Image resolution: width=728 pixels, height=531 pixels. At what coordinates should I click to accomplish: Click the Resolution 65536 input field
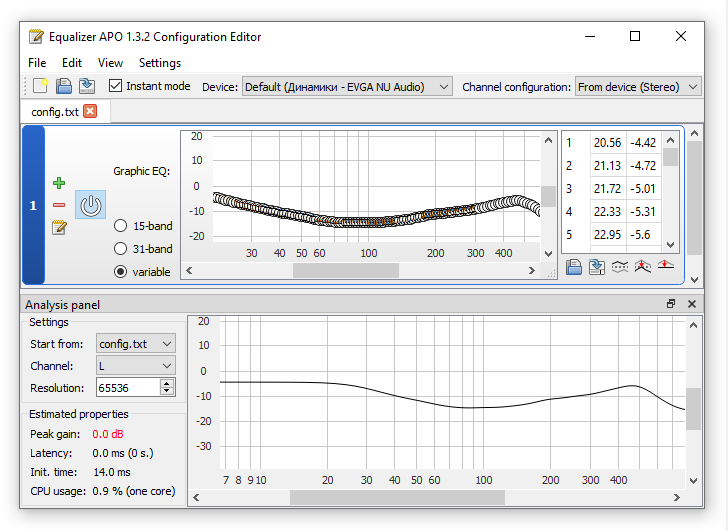coord(128,388)
